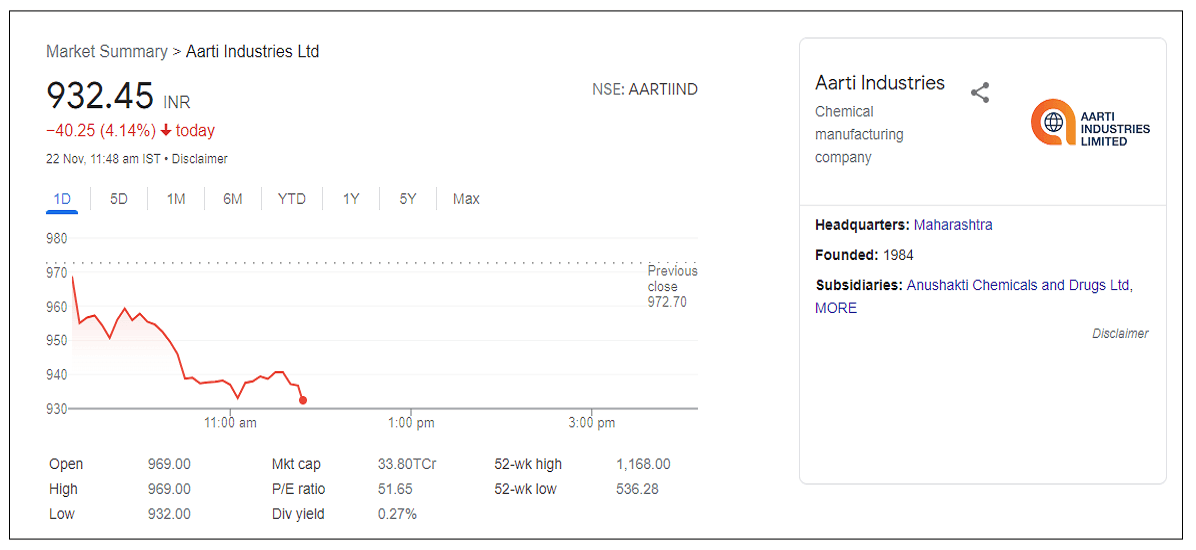Click the Mkt cap value 33.80TCr

click(x=407, y=464)
